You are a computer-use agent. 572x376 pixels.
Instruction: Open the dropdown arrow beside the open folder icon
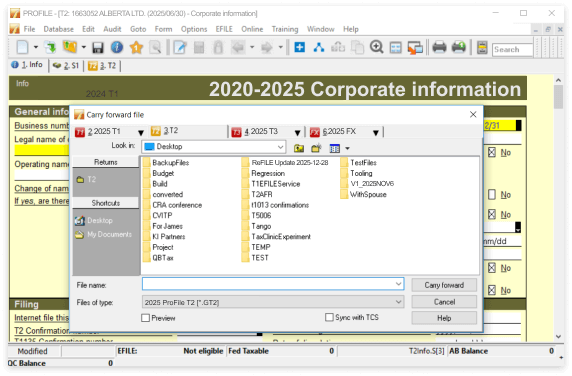point(84,47)
